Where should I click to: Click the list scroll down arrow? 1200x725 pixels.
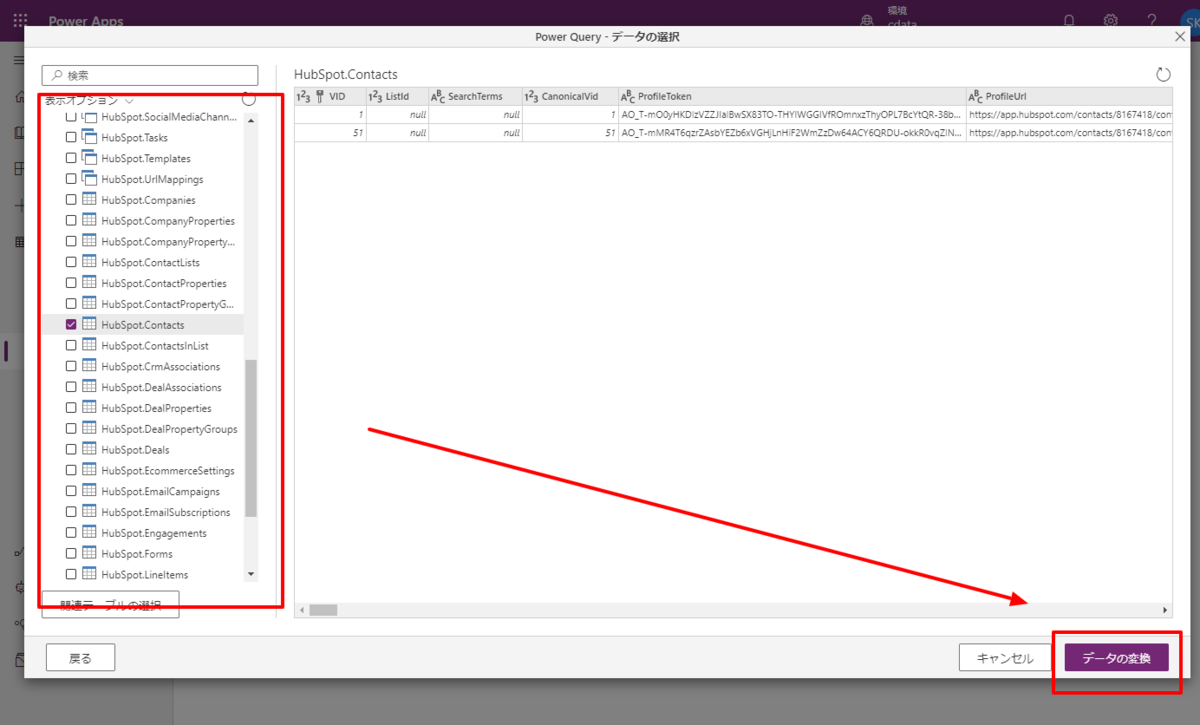click(x=251, y=575)
